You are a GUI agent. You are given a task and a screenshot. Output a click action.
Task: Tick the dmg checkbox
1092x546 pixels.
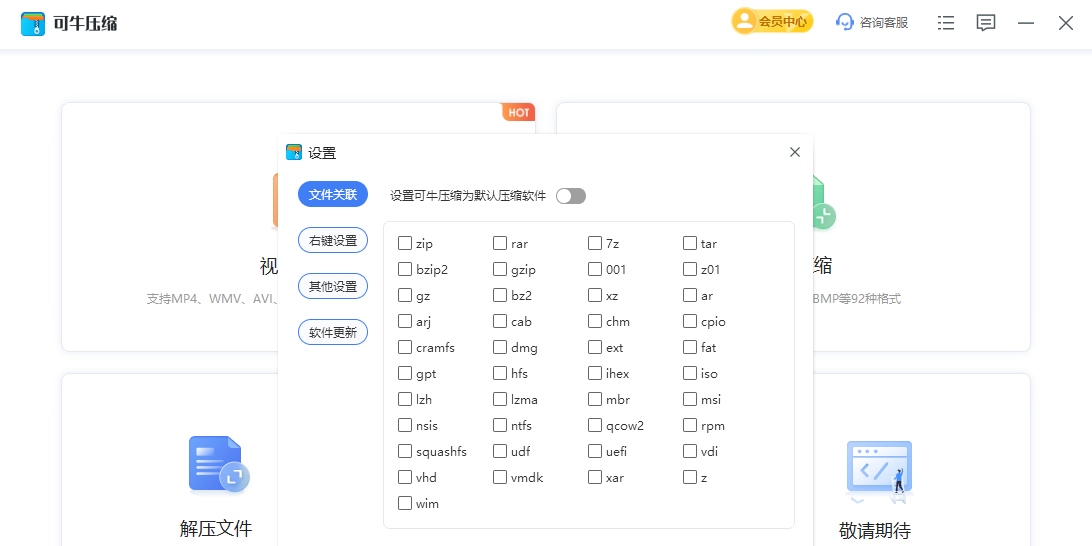[499, 347]
